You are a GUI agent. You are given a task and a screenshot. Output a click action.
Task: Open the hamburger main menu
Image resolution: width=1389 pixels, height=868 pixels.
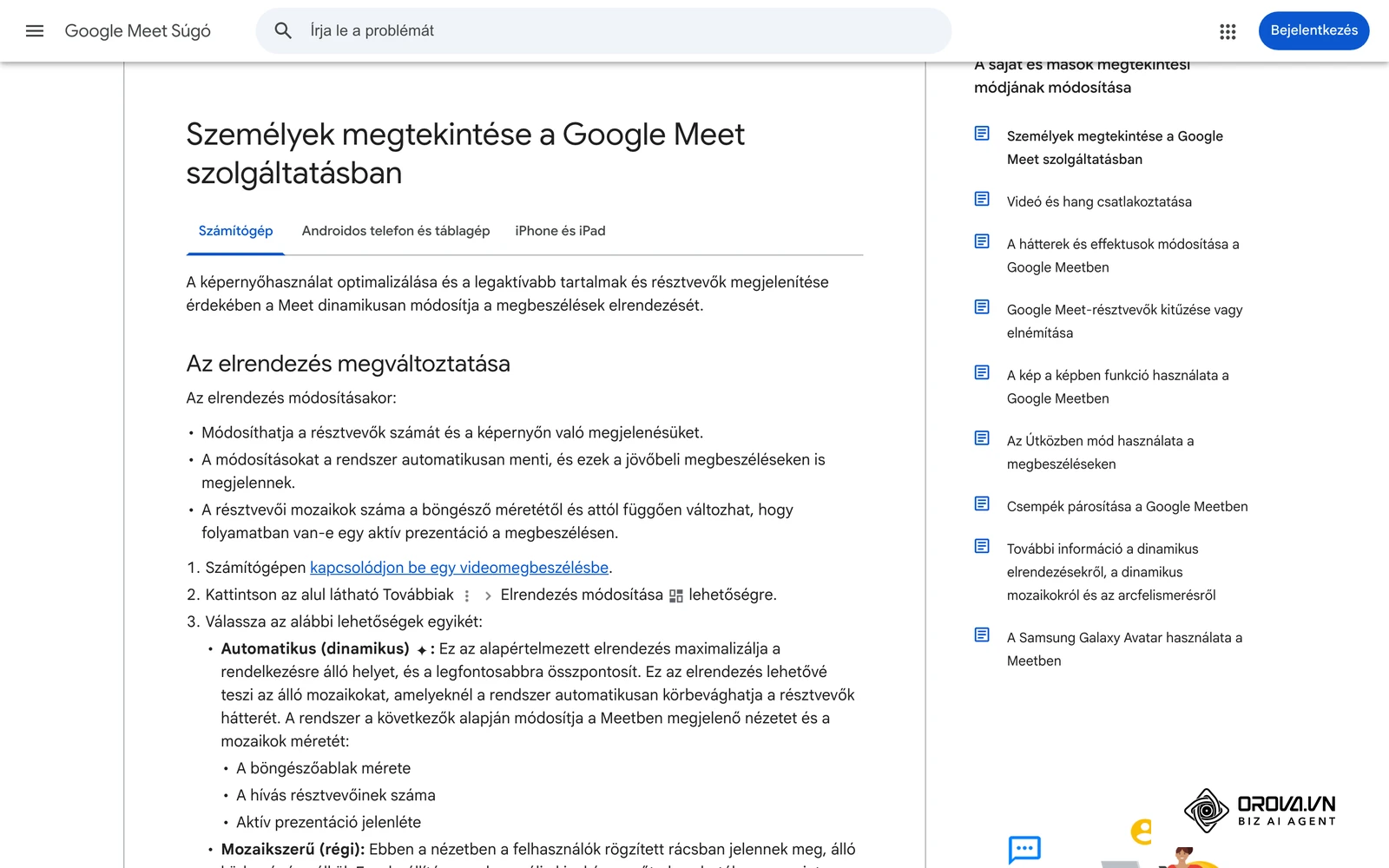(x=35, y=30)
